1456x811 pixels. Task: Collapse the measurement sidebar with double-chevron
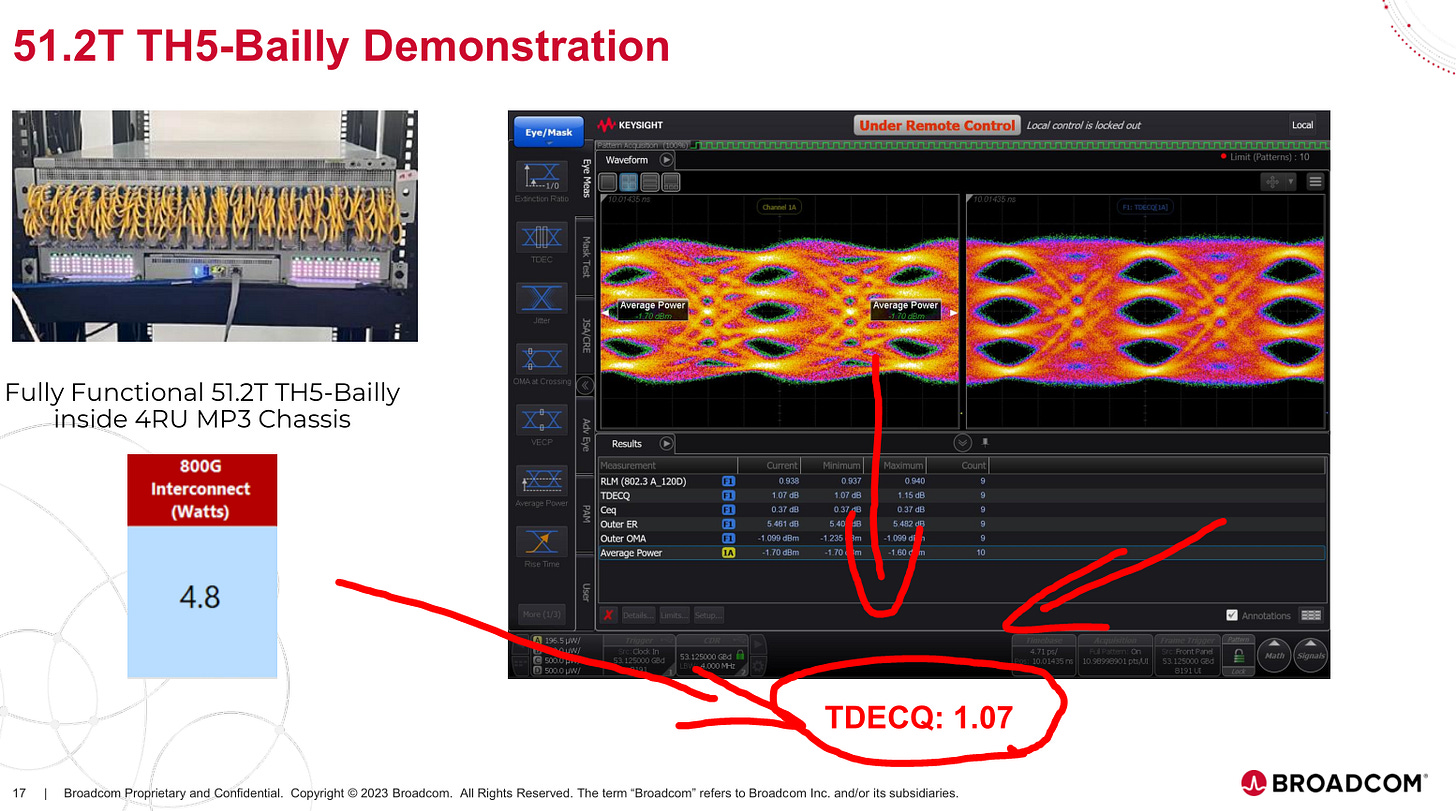click(x=586, y=385)
